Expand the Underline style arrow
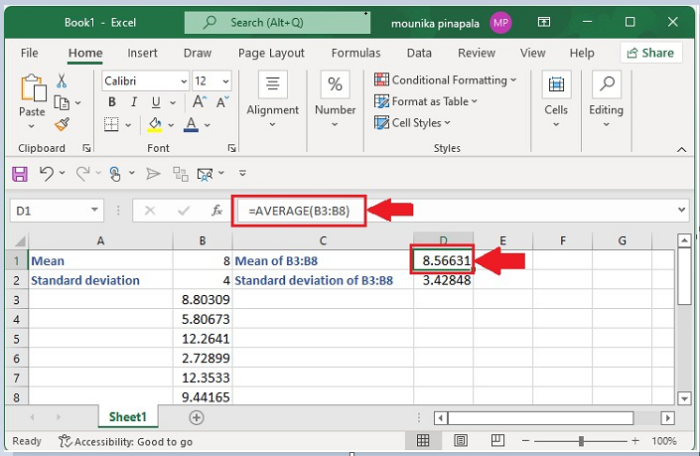 (173, 103)
